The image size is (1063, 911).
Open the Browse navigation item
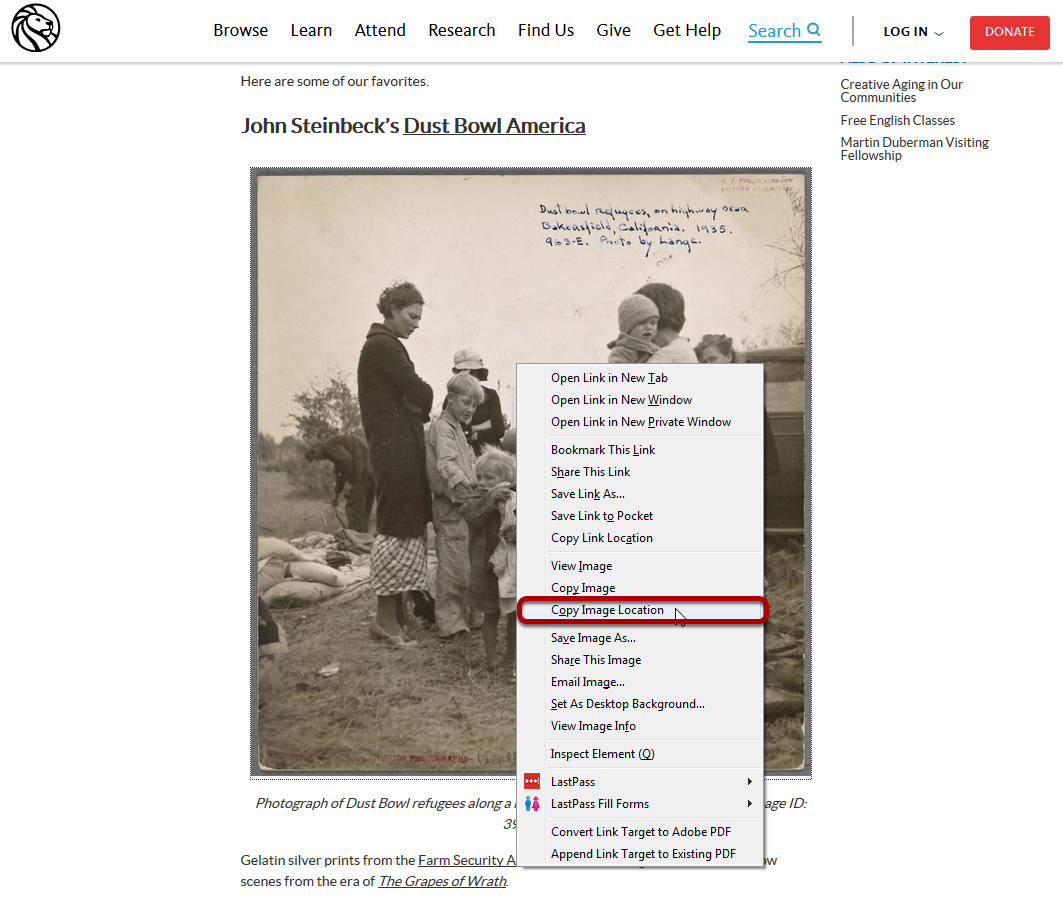tap(241, 31)
